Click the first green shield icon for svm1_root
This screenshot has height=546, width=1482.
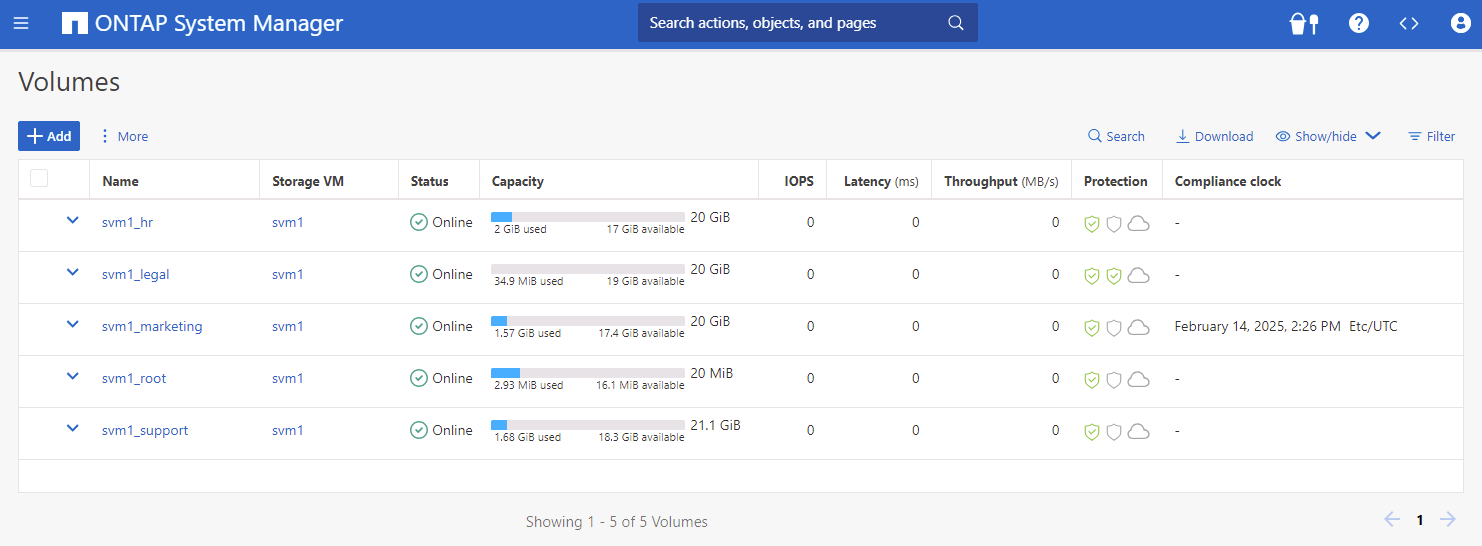pos(1092,380)
